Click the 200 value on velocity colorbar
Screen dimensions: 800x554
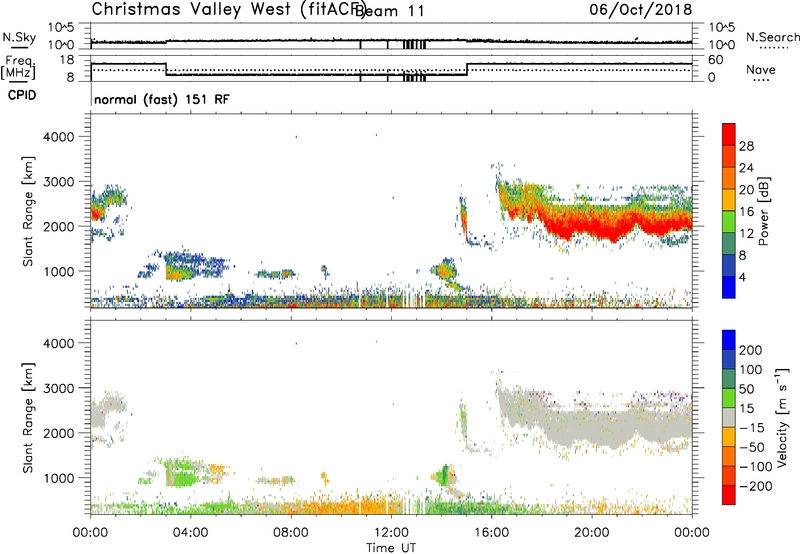(751, 350)
